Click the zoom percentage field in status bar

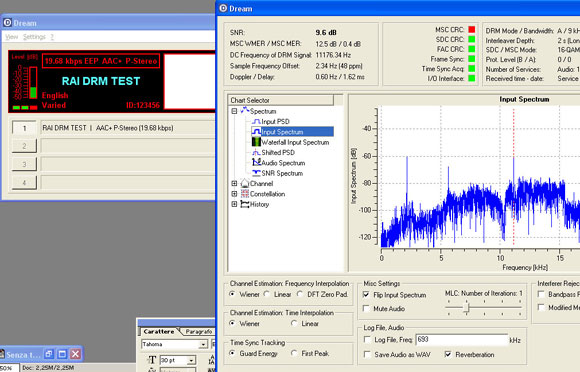pyautogui.click(x=9, y=368)
